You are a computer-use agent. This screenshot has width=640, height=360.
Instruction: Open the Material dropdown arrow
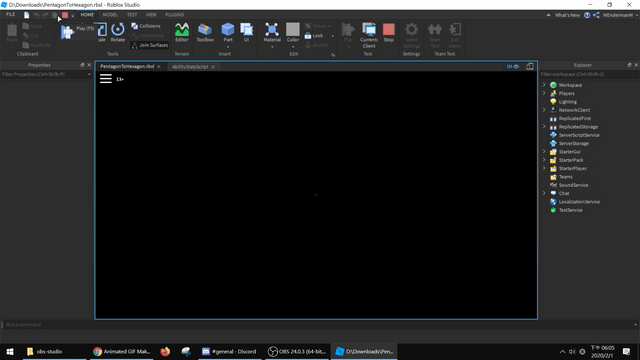[272, 47]
